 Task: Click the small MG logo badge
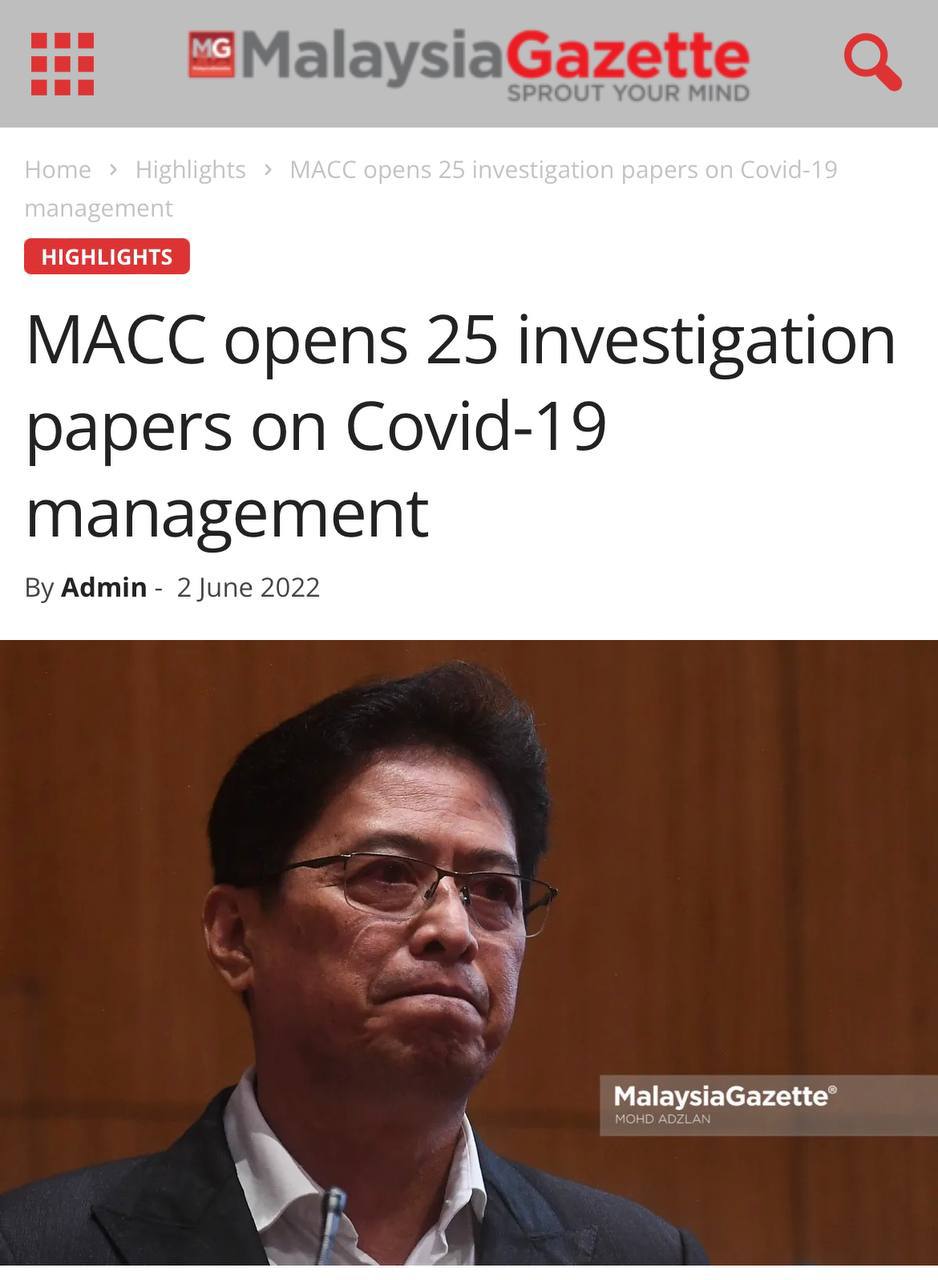click(211, 54)
